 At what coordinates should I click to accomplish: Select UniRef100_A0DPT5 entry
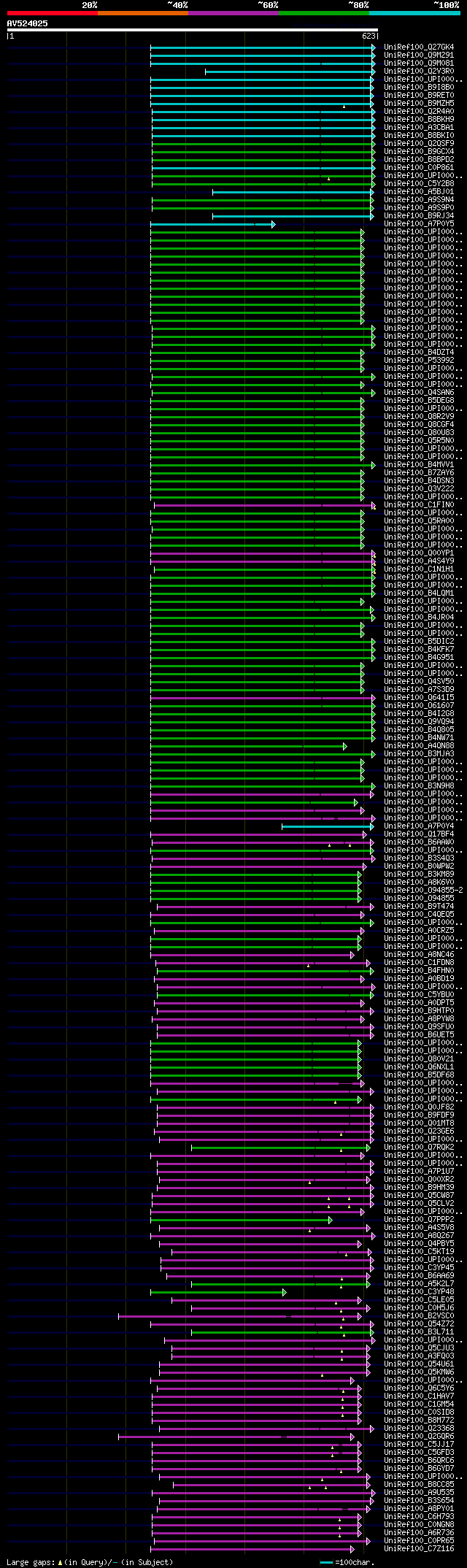coord(419,1002)
